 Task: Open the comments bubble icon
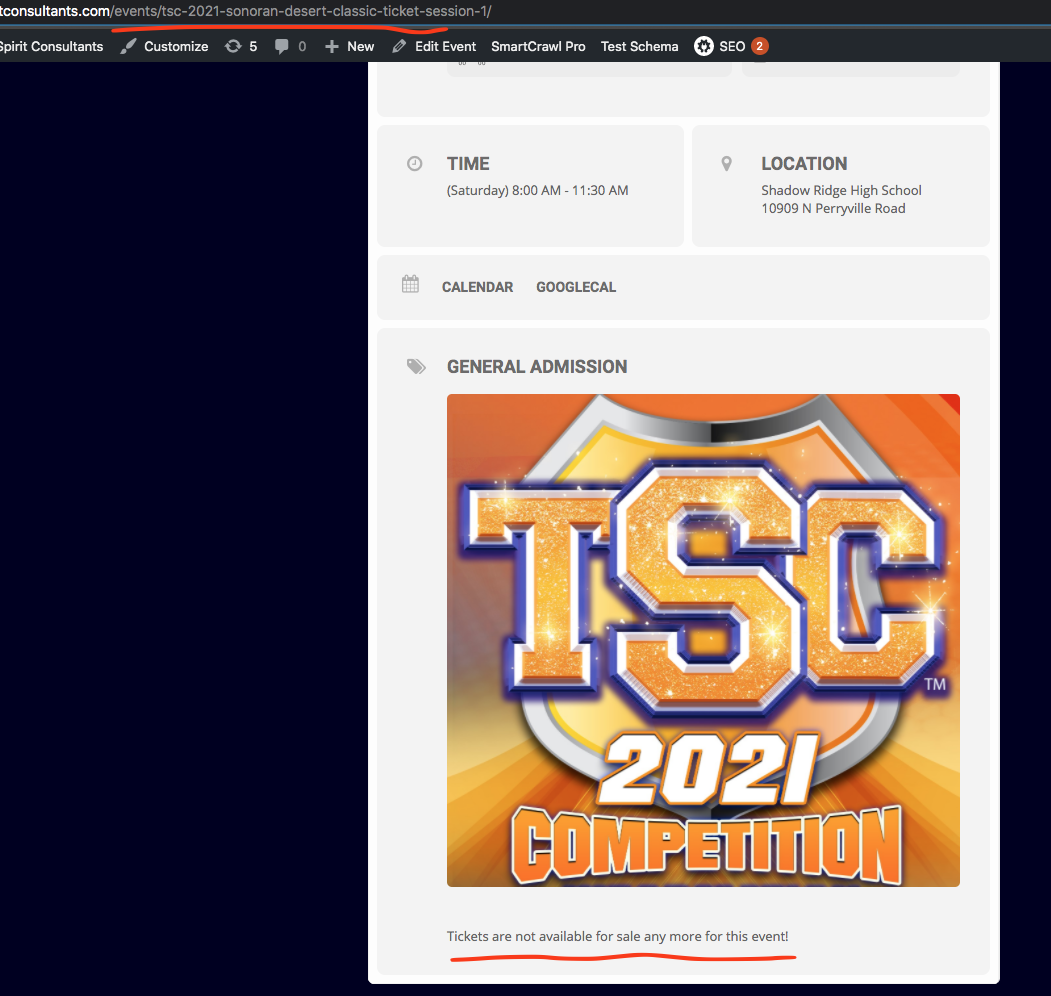pyautogui.click(x=282, y=46)
